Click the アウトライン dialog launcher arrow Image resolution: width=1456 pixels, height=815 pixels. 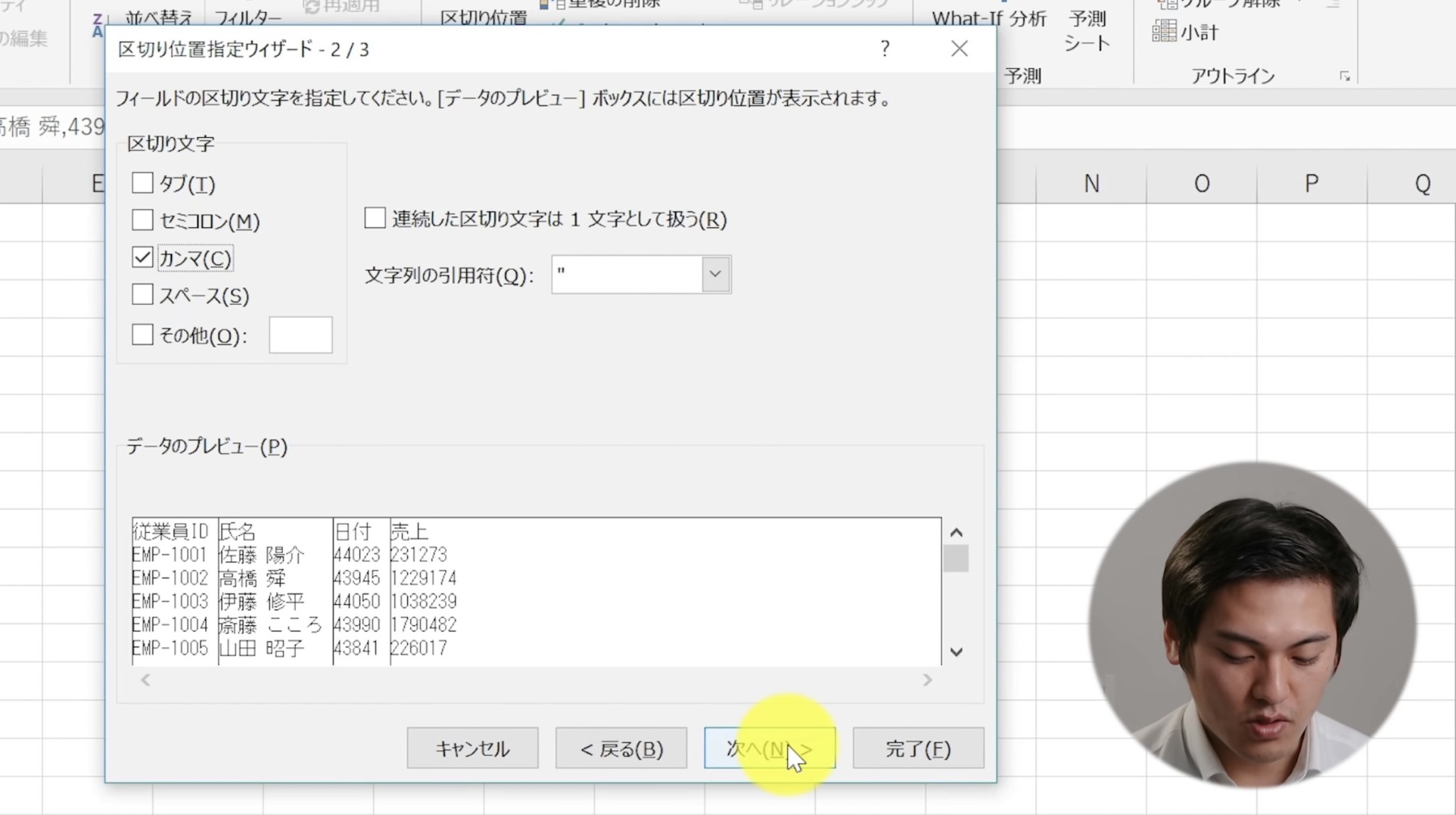(1345, 76)
